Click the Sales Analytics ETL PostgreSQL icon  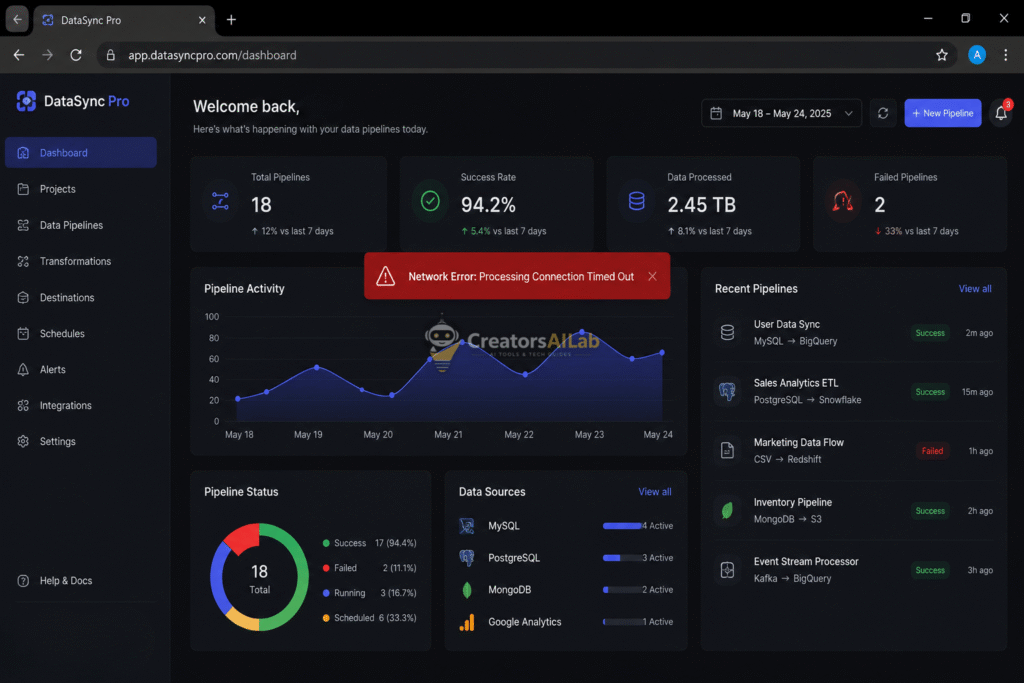pos(727,392)
